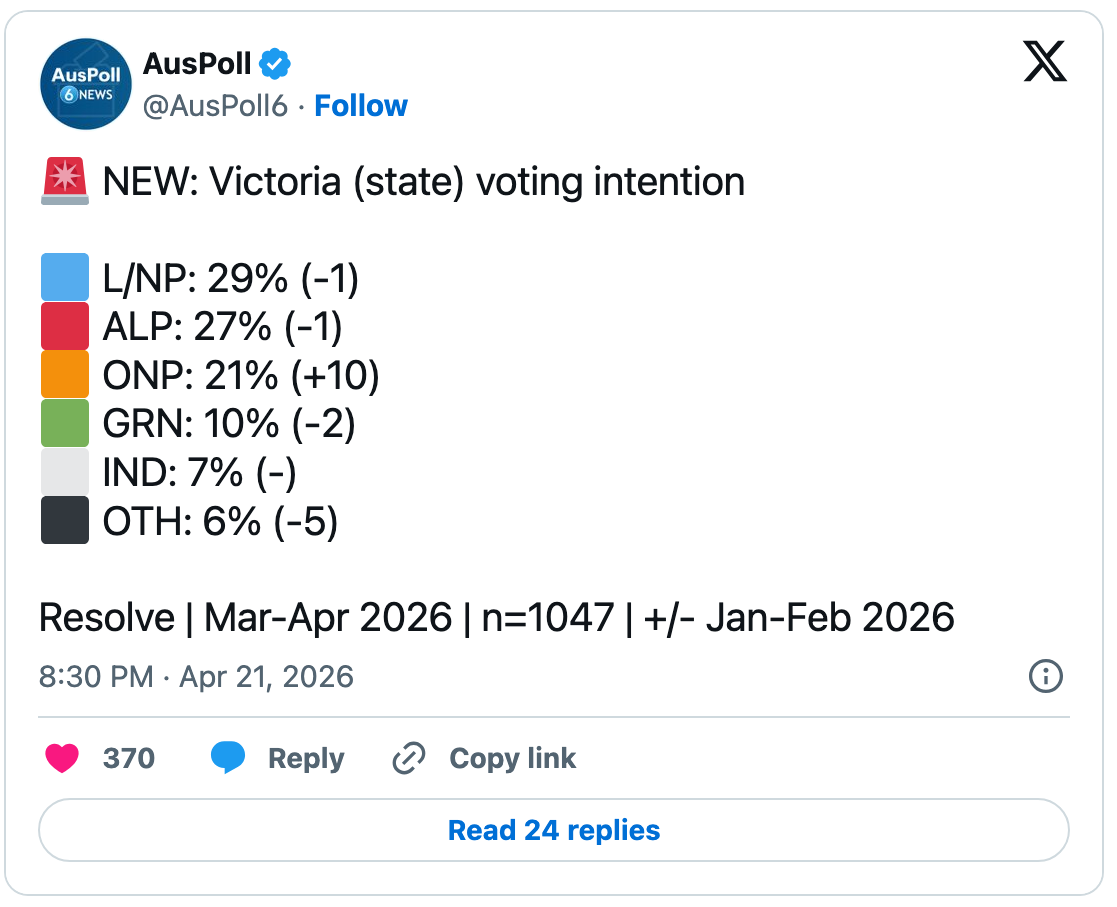Click the Reply label text

[306, 759]
